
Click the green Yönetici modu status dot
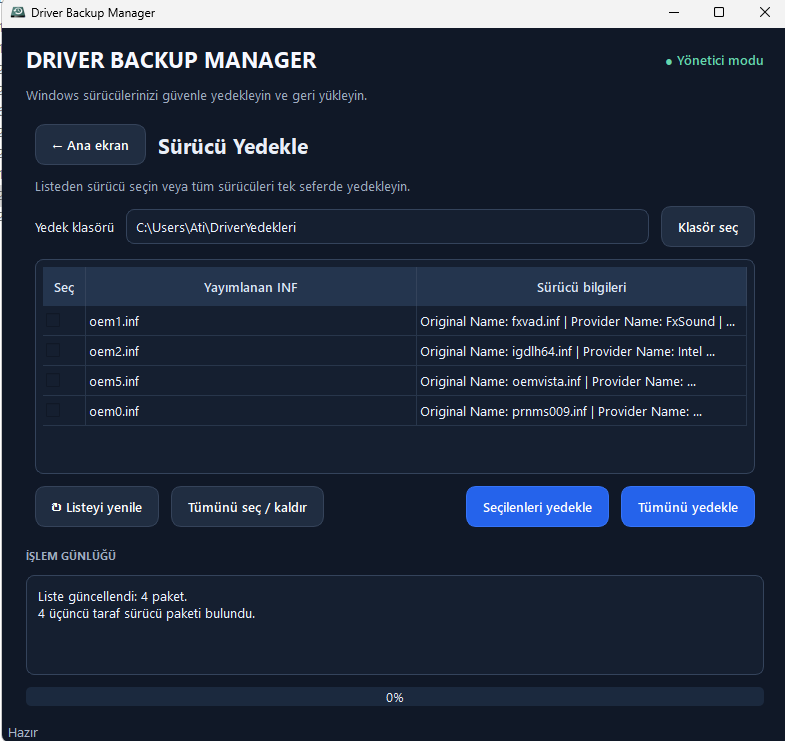pos(669,62)
